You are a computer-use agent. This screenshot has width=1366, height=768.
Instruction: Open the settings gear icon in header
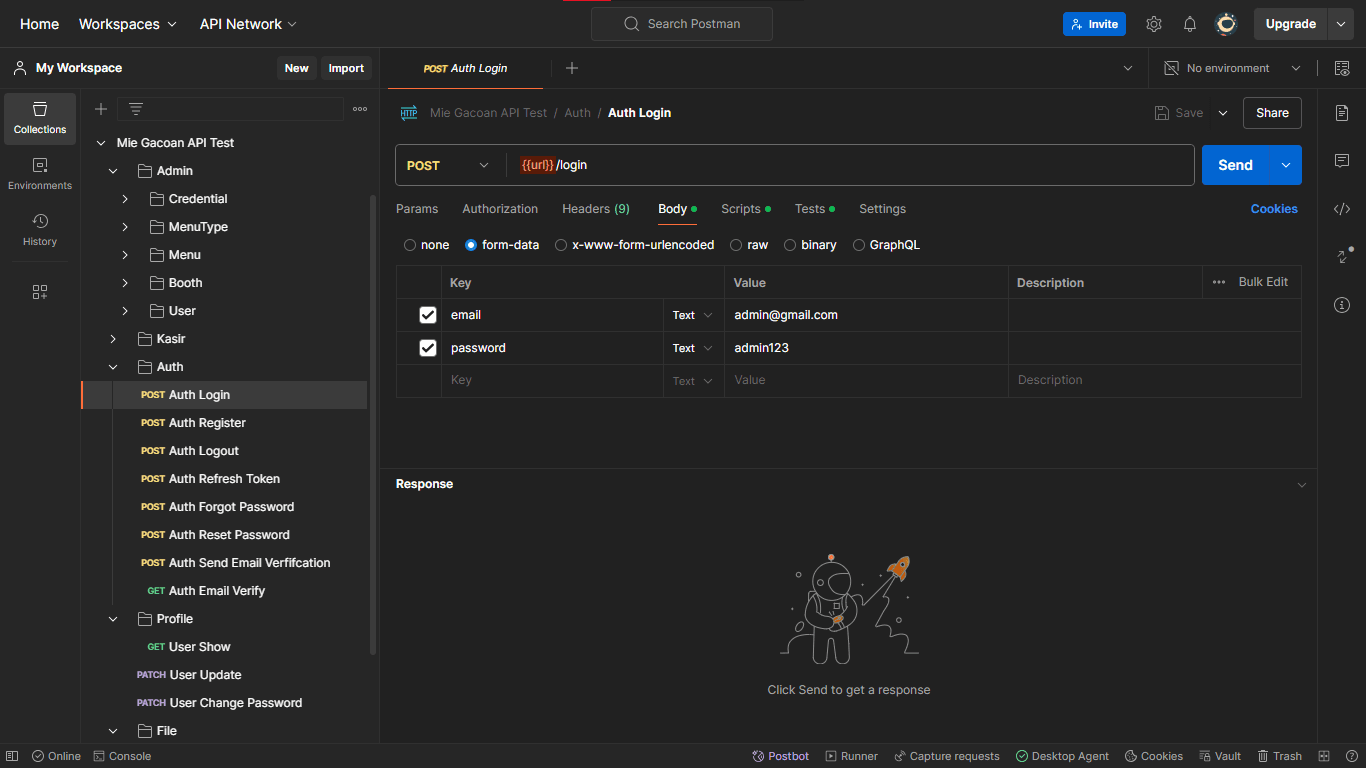click(x=1154, y=24)
